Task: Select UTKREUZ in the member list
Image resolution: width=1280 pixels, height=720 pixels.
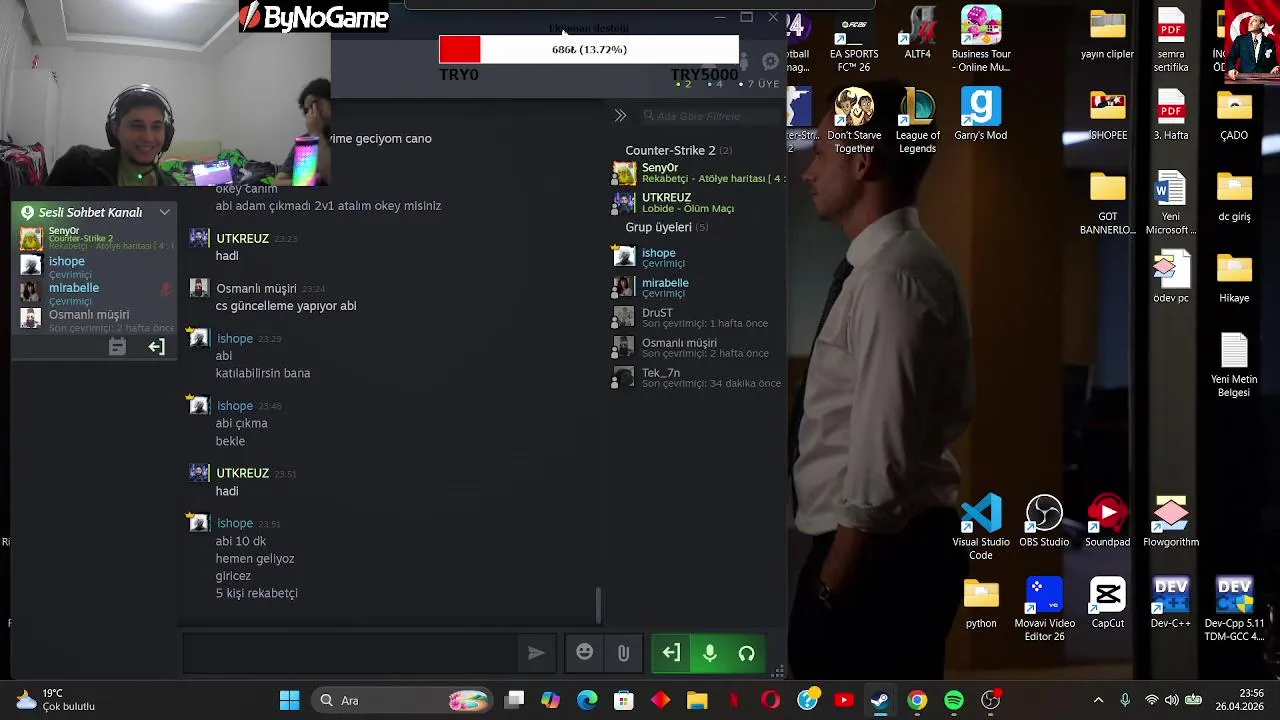Action: (666, 198)
